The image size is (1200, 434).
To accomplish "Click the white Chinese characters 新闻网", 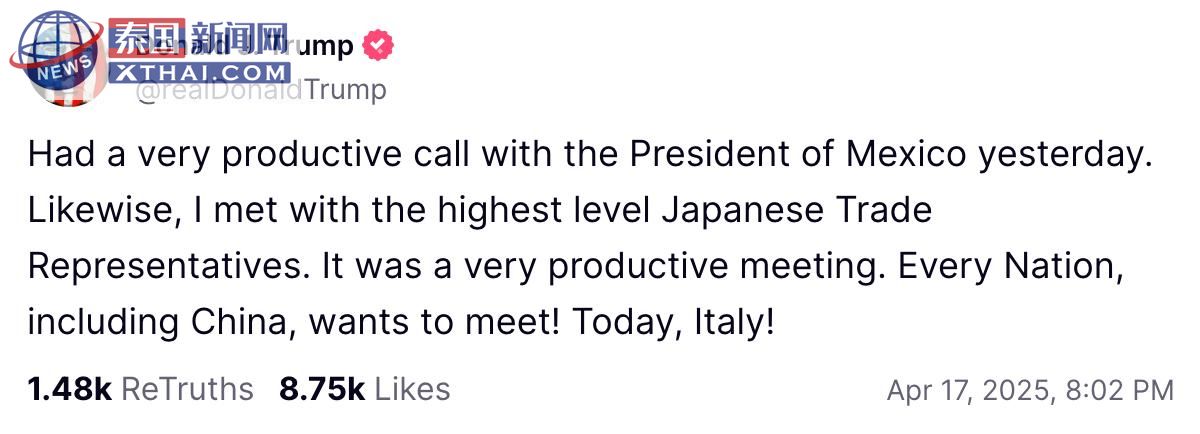I will [x=238, y=40].
